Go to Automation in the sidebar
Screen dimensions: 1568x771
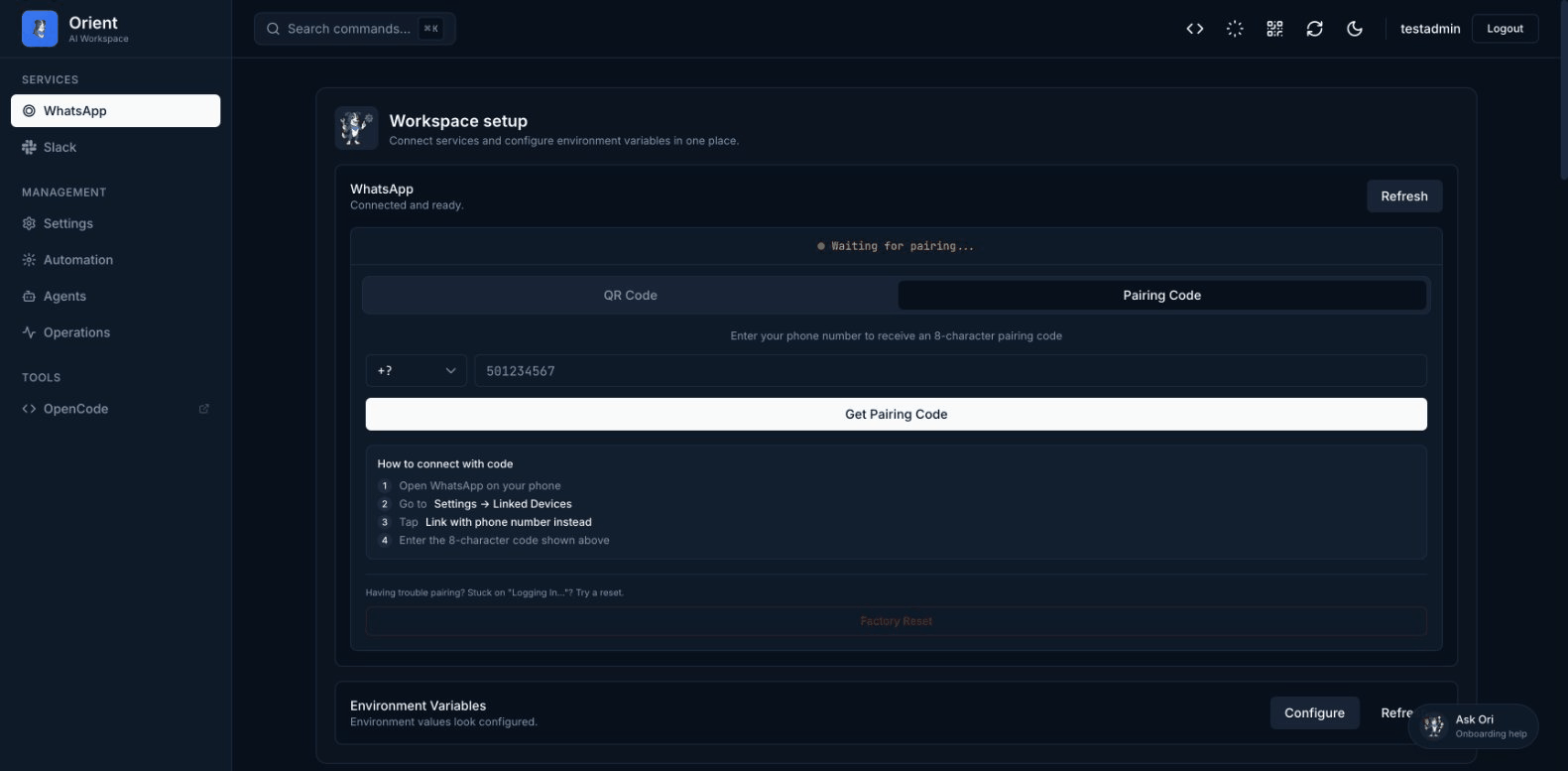[x=77, y=260]
